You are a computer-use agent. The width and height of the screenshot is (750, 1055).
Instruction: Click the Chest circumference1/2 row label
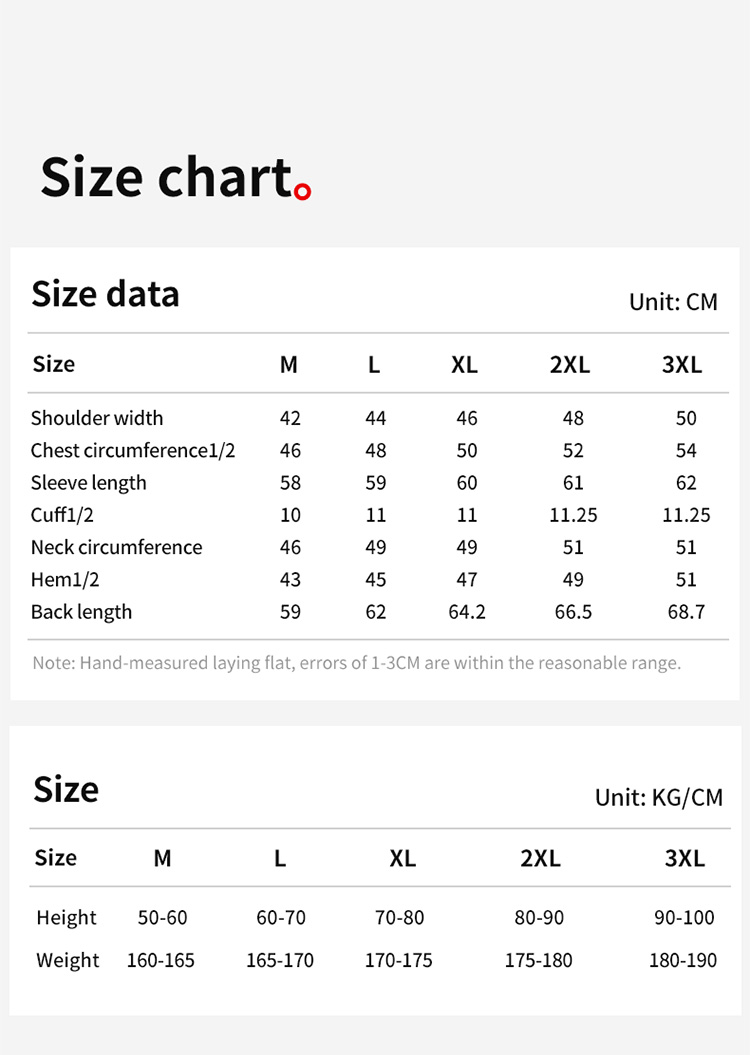point(133,450)
